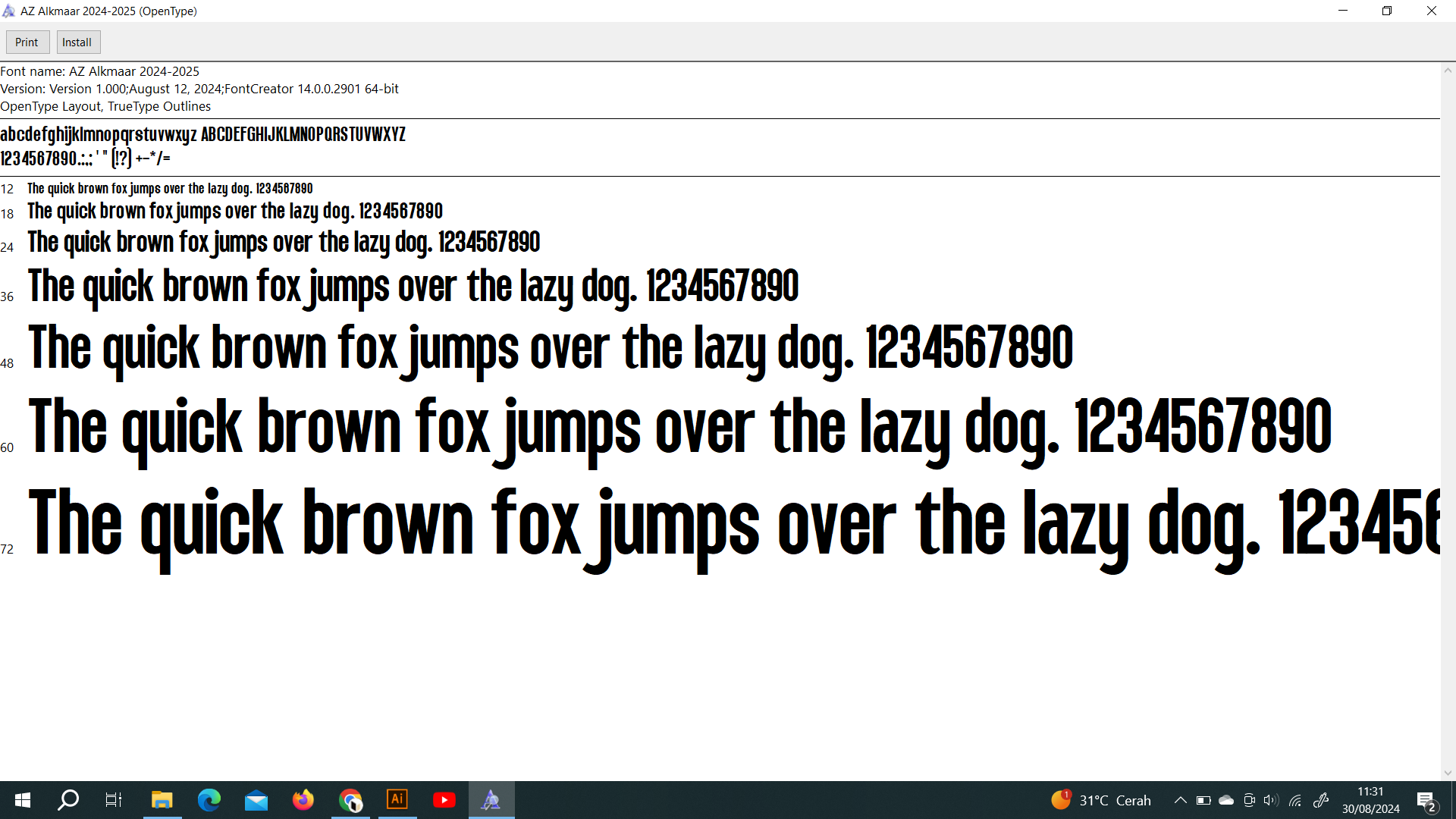This screenshot has width=1456, height=819.
Task: Open the Mail app taskbar icon
Action: 256,800
